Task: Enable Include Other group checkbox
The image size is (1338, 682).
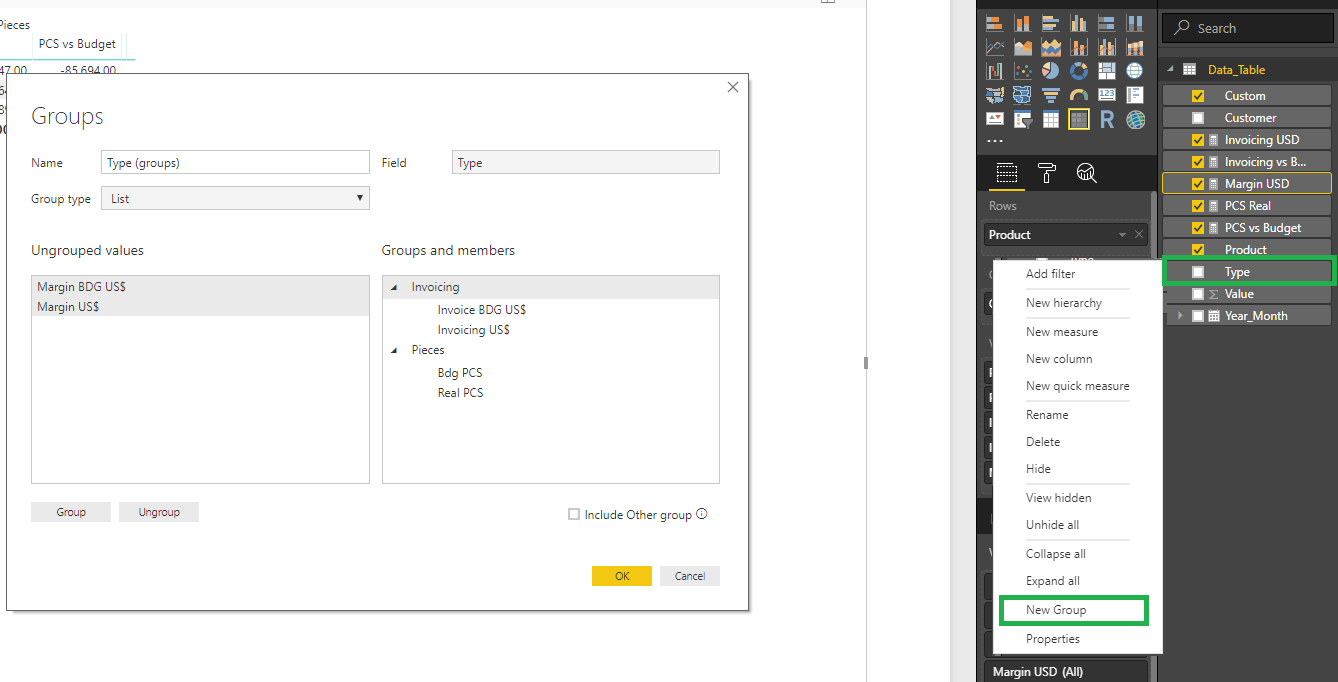Action: (574, 515)
